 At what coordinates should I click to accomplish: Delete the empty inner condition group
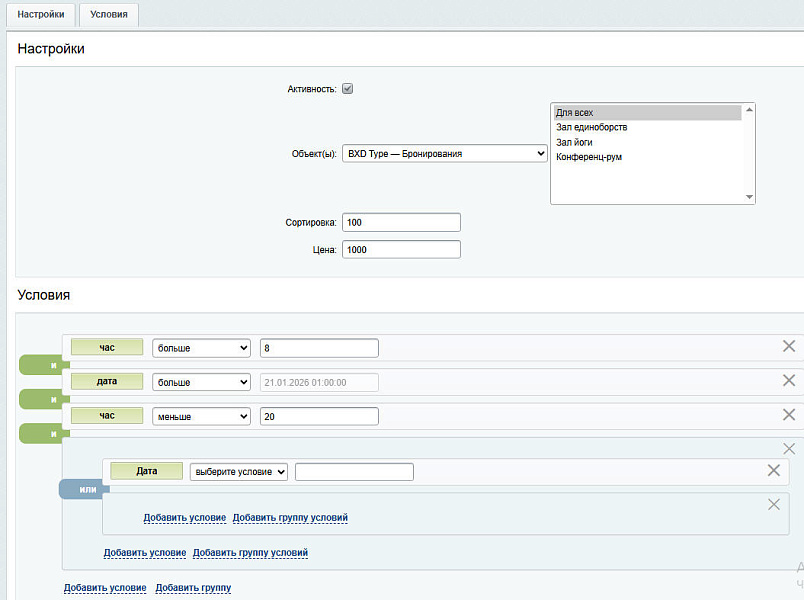point(773,504)
